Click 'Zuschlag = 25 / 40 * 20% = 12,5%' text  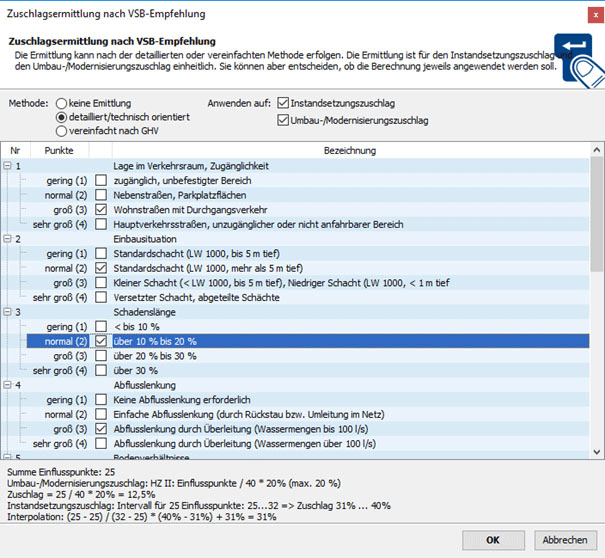coord(81,494)
